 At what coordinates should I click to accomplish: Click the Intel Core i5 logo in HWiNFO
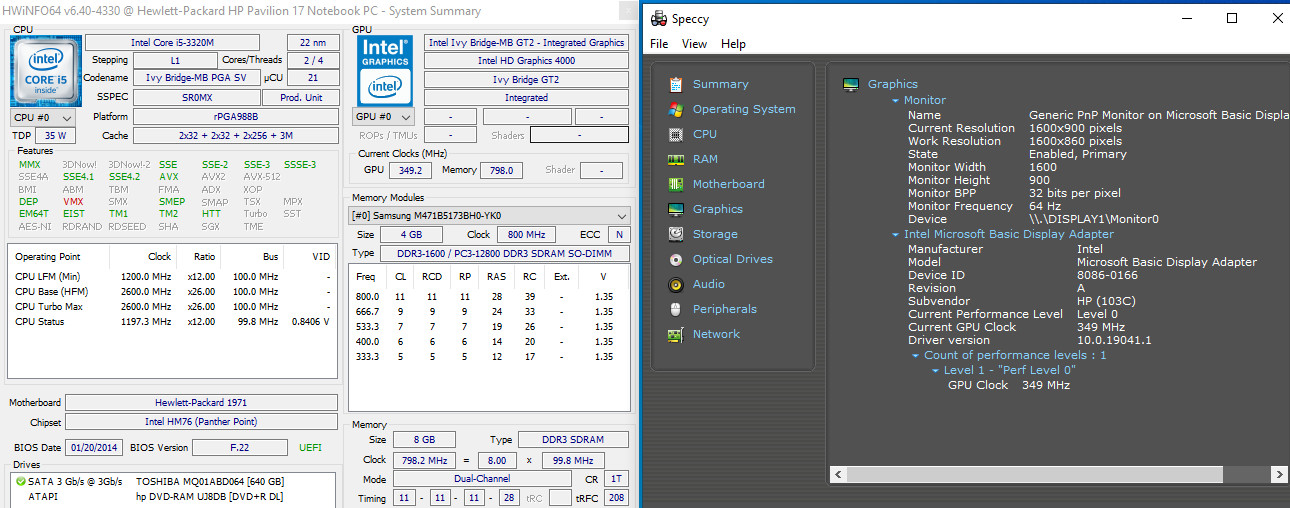pos(44,70)
